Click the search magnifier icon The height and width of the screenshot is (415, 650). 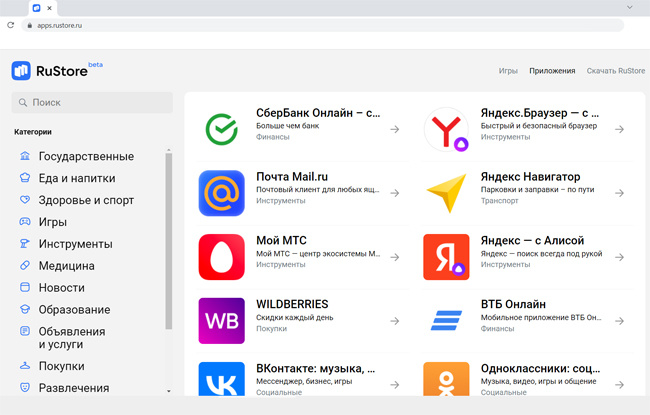tap(23, 102)
